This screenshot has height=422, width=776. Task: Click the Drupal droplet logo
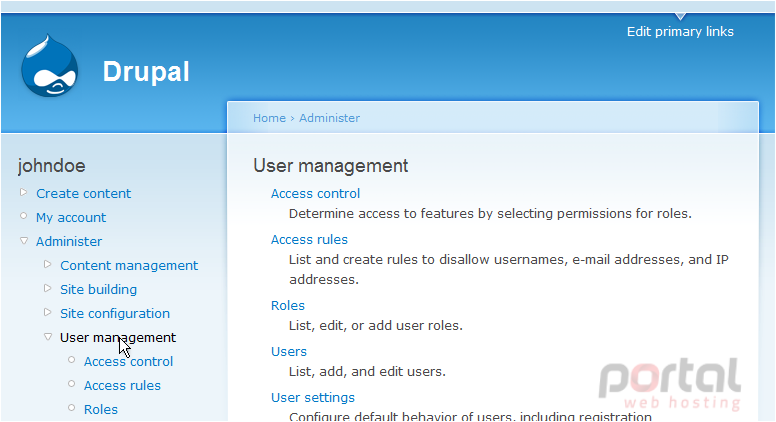pos(49,65)
